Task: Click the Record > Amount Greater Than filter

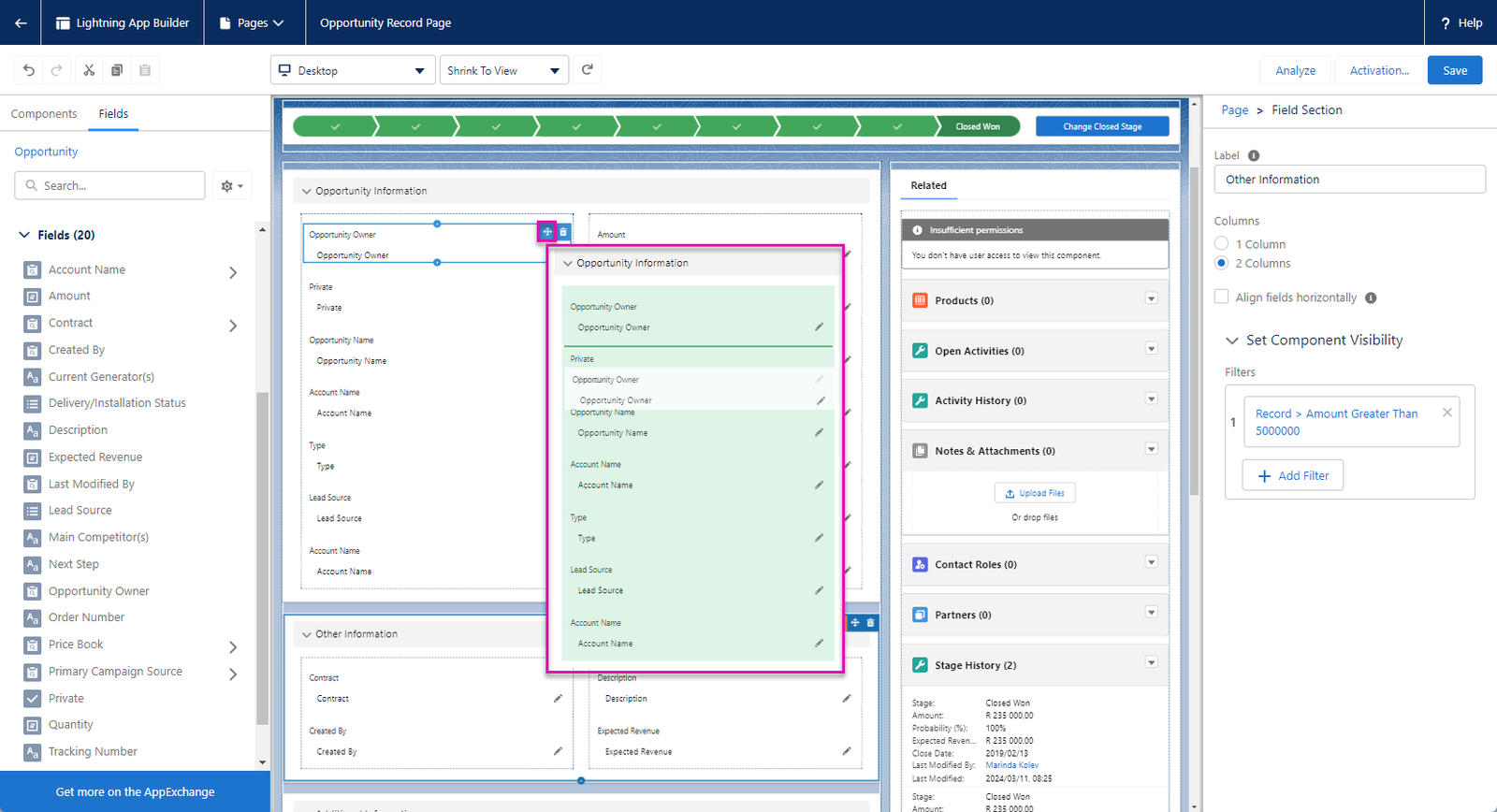Action: pyautogui.click(x=1336, y=422)
